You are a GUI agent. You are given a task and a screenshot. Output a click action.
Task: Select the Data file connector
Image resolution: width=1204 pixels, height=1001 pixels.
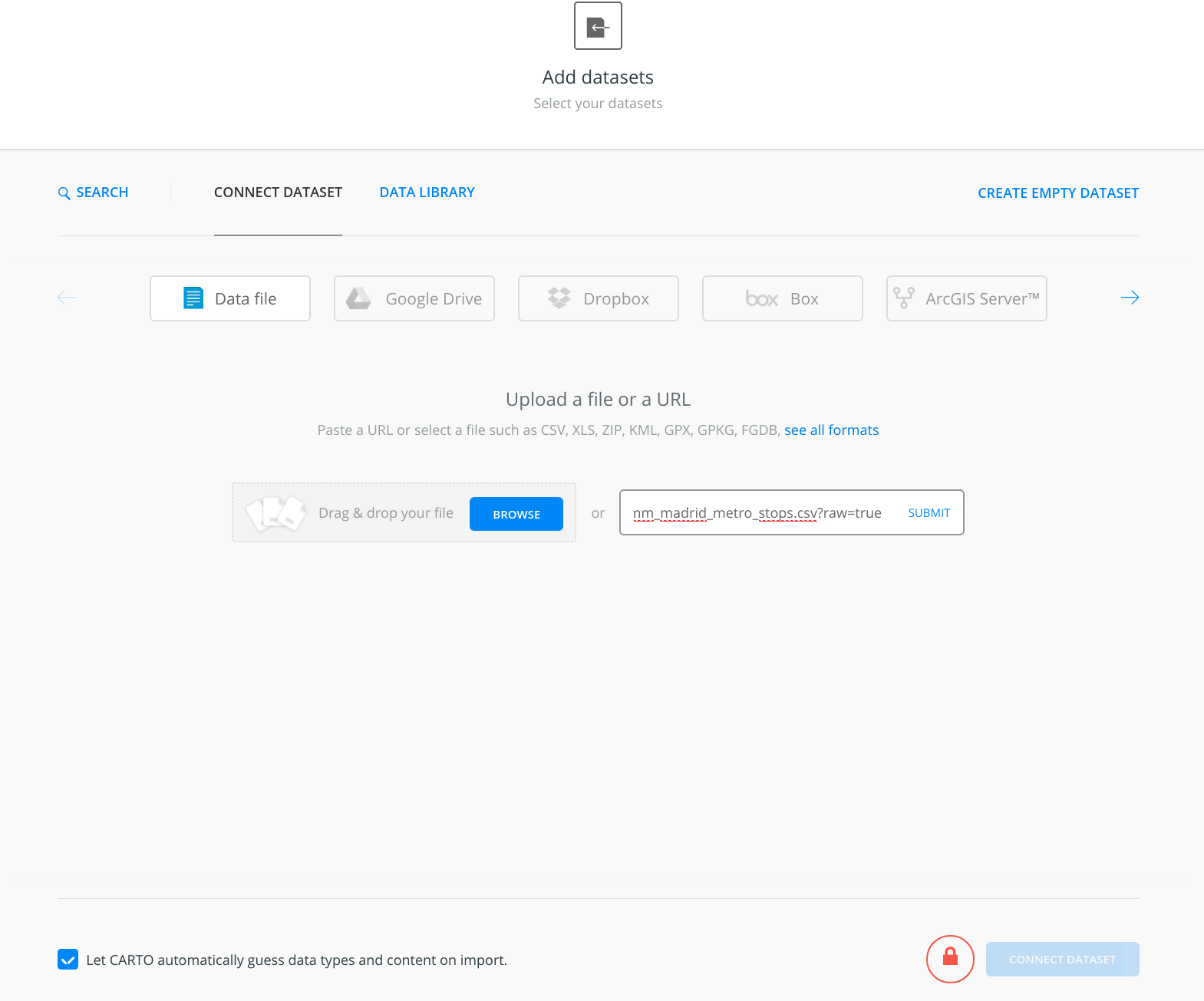point(230,298)
